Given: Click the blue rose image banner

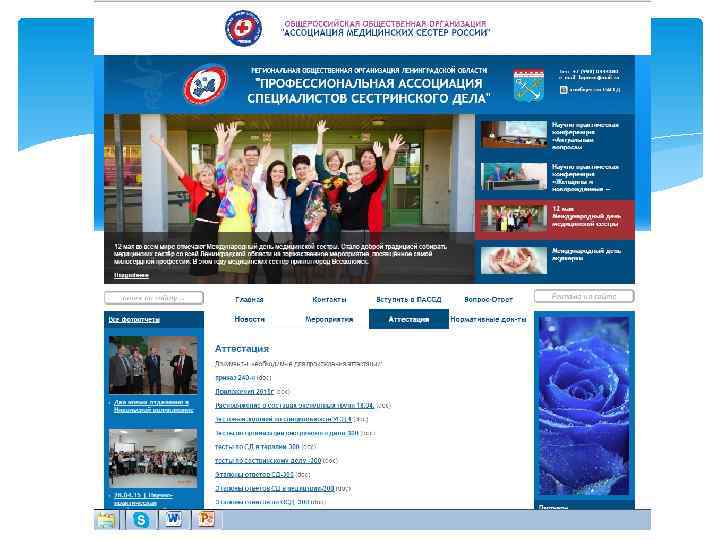Looking at the screenshot, I should 584,406.
